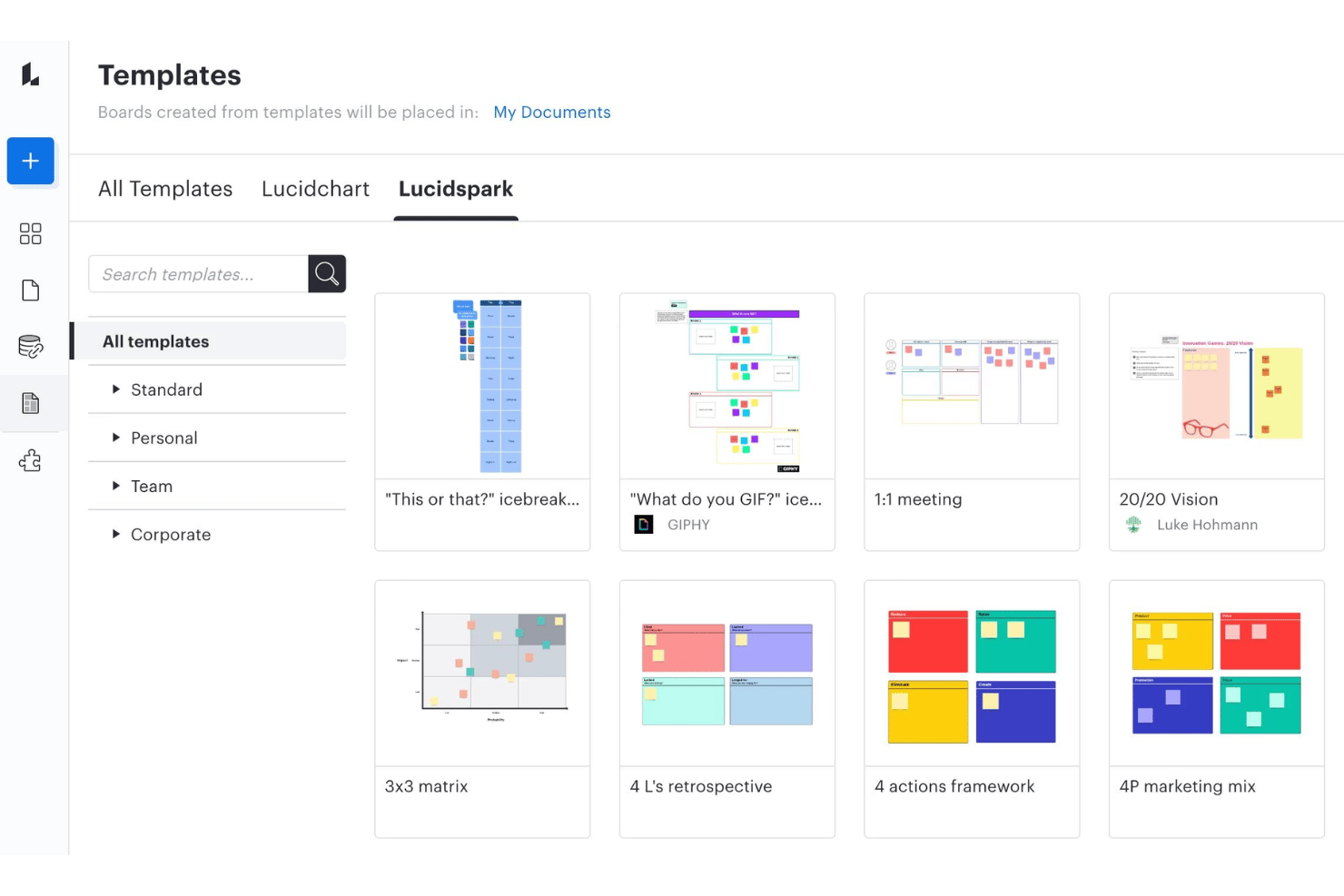Click the 3x3 matrix title text

coord(426,786)
